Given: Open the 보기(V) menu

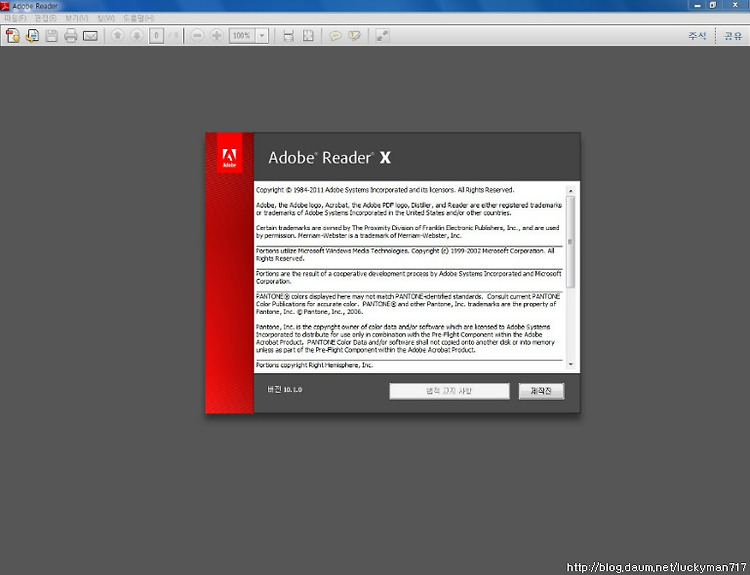Looking at the screenshot, I should tap(77, 18).
